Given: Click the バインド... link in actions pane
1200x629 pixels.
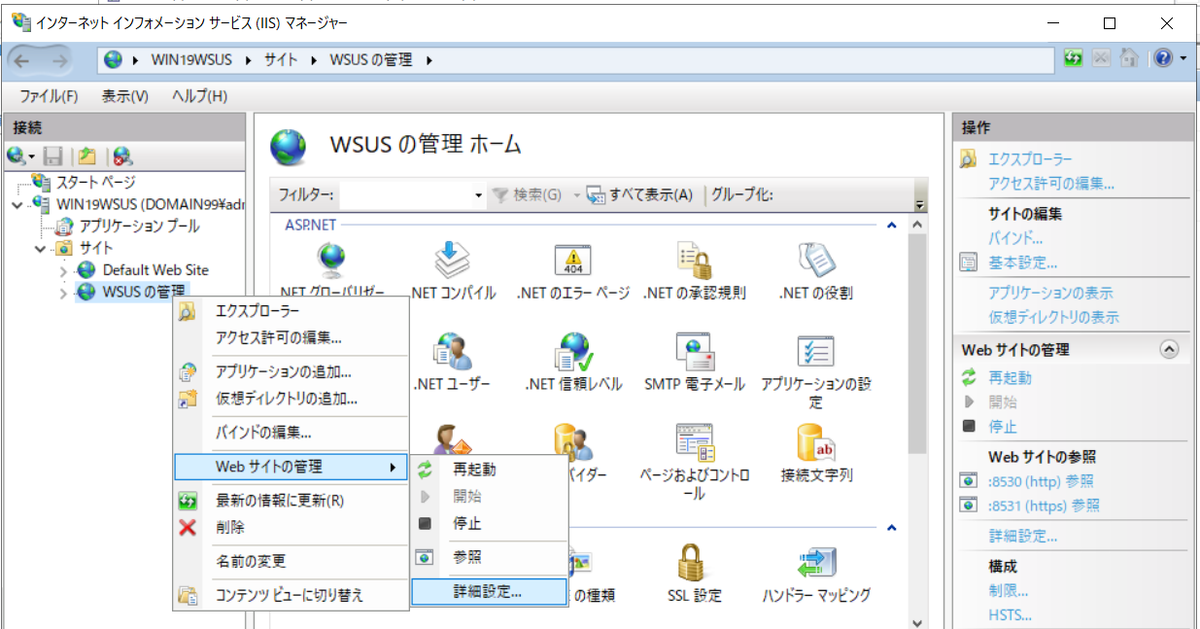Looking at the screenshot, I should click(x=1016, y=238).
